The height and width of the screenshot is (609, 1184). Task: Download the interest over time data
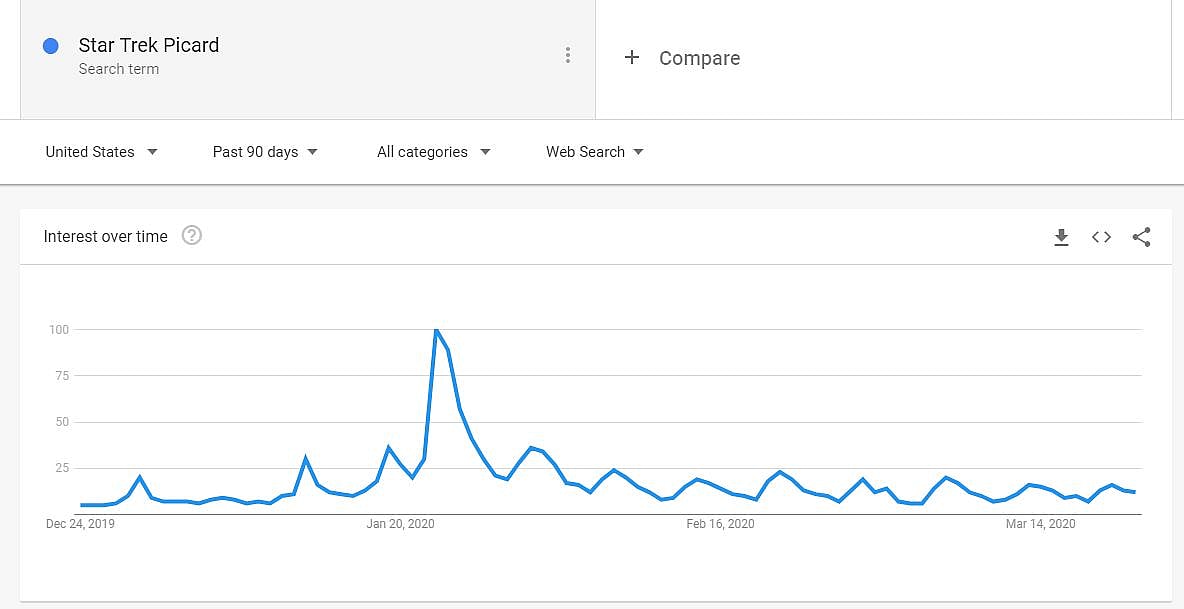[x=1061, y=237]
